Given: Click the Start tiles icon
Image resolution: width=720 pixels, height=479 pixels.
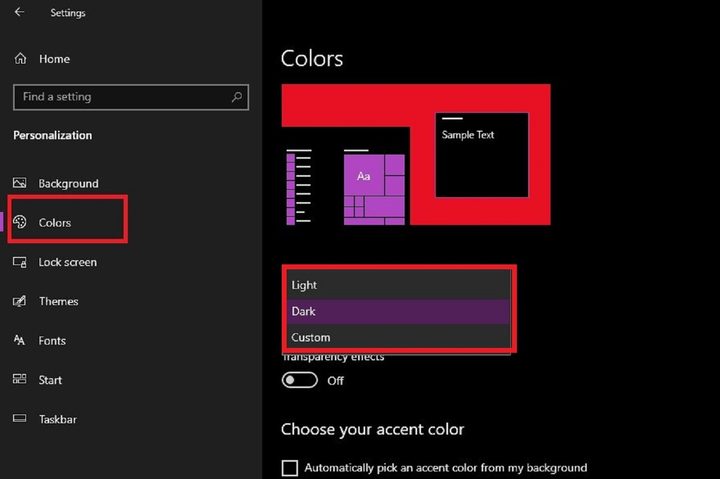Looking at the screenshot, I should (x=19, y=379).
